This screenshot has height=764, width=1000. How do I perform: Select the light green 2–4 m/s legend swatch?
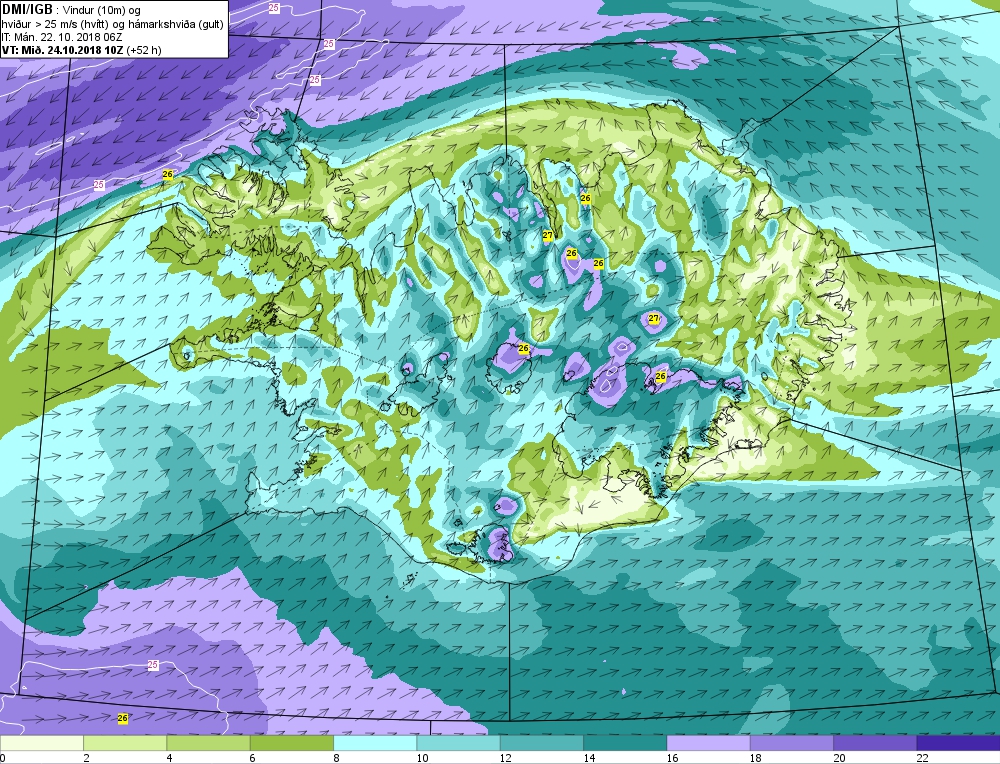pos(125,743)
